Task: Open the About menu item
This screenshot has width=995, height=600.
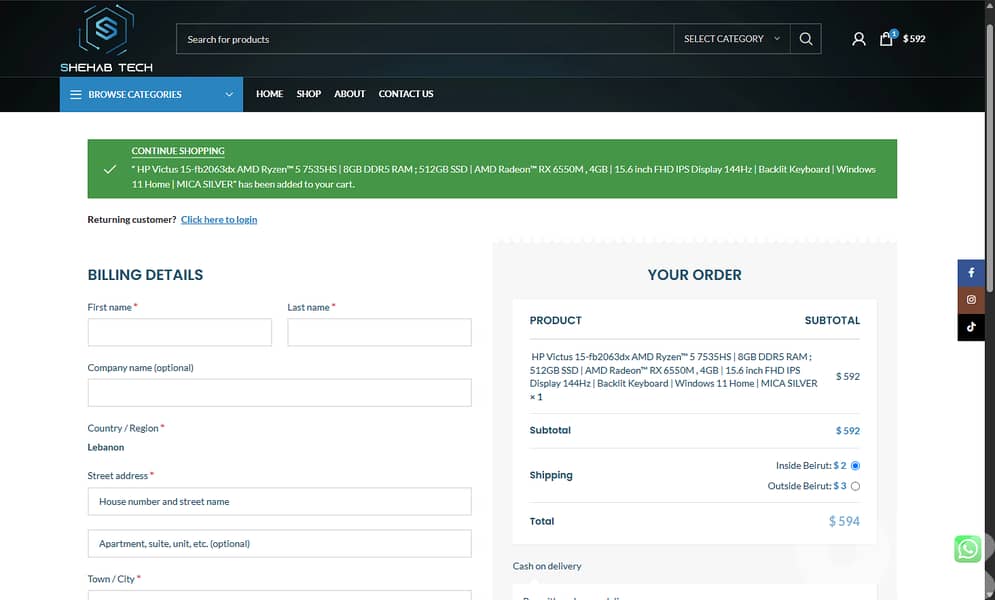Action: [x=350, y=94]
